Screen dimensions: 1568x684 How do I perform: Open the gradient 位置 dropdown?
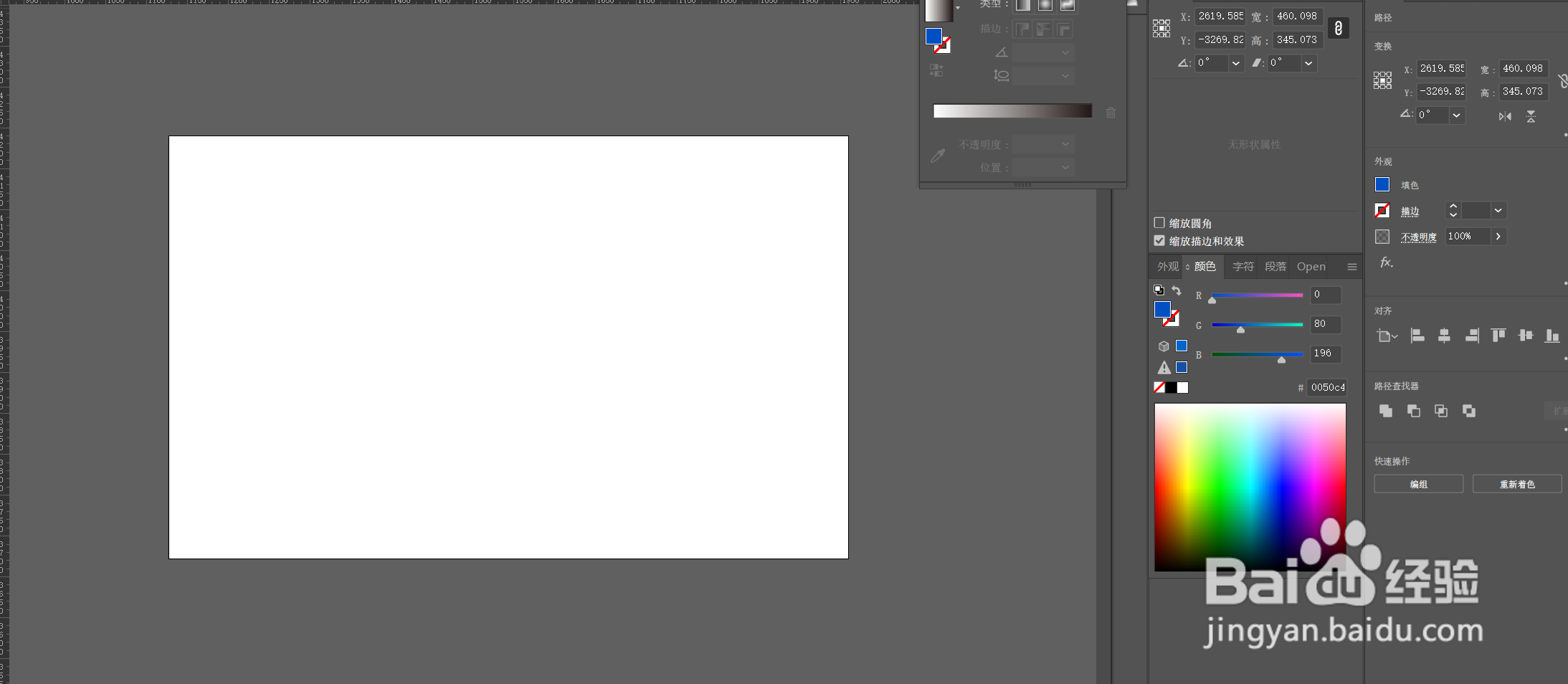coord(1065,167)
